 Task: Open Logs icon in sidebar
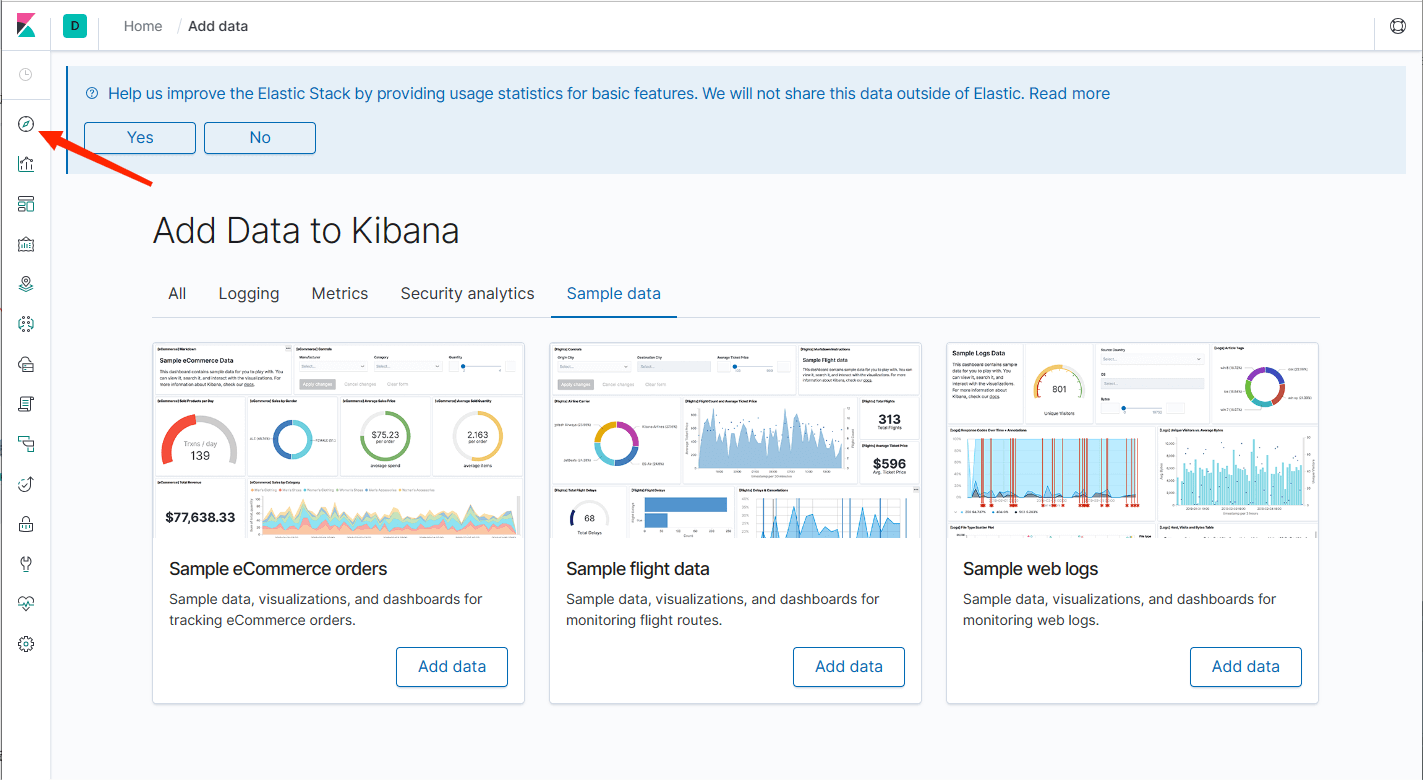pyautogui.click(x=26, y=404)
